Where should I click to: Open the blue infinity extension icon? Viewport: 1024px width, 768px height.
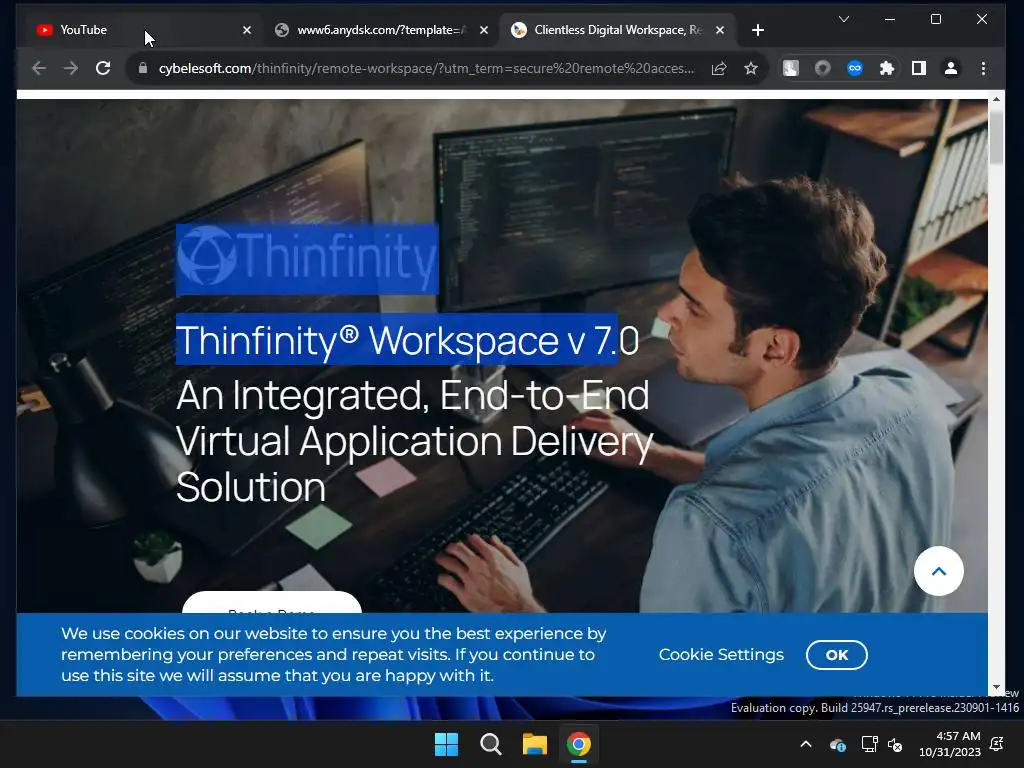855,68
